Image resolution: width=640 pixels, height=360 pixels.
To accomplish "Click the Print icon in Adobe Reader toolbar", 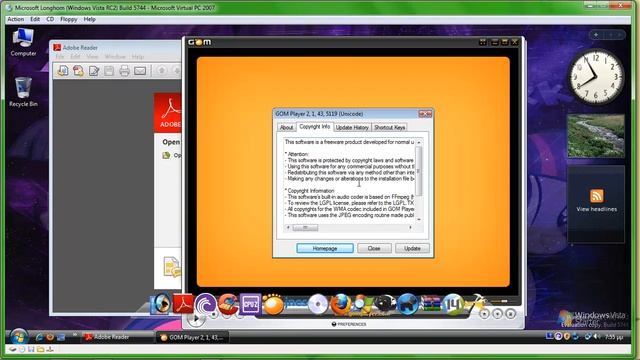I will (124, 71).
